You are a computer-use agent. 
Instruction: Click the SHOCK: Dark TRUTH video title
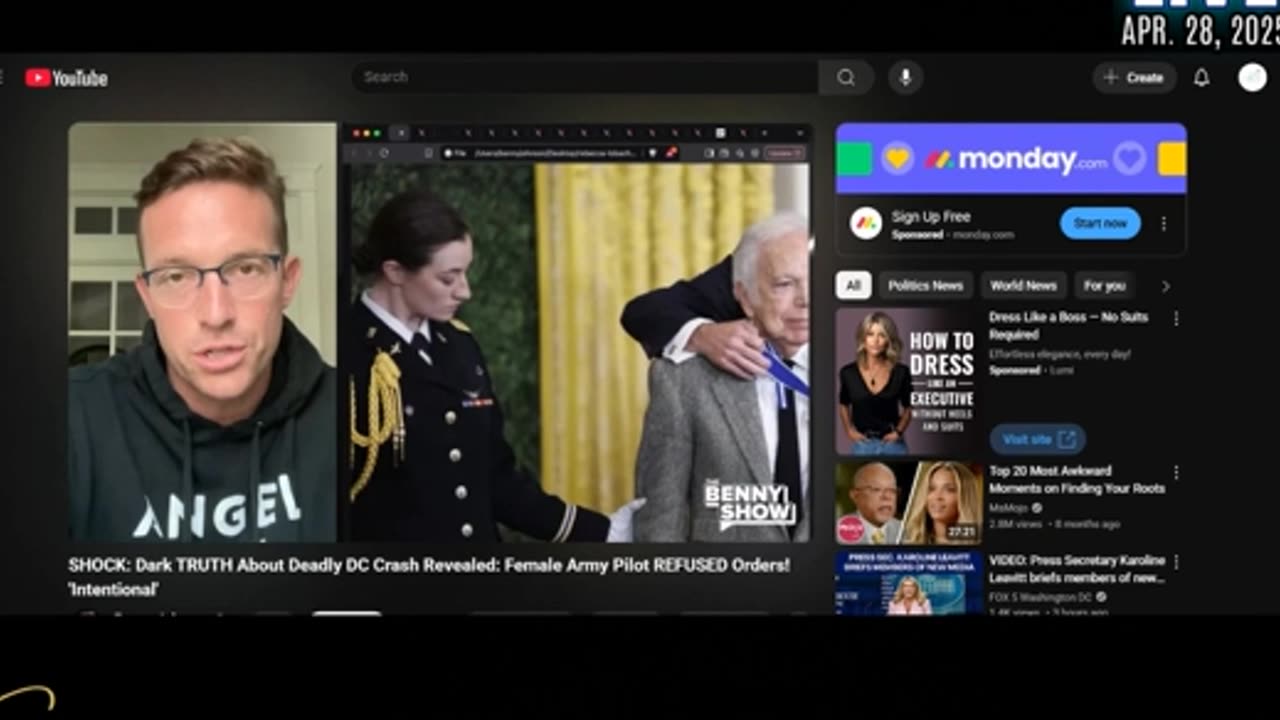coord(429,577)
